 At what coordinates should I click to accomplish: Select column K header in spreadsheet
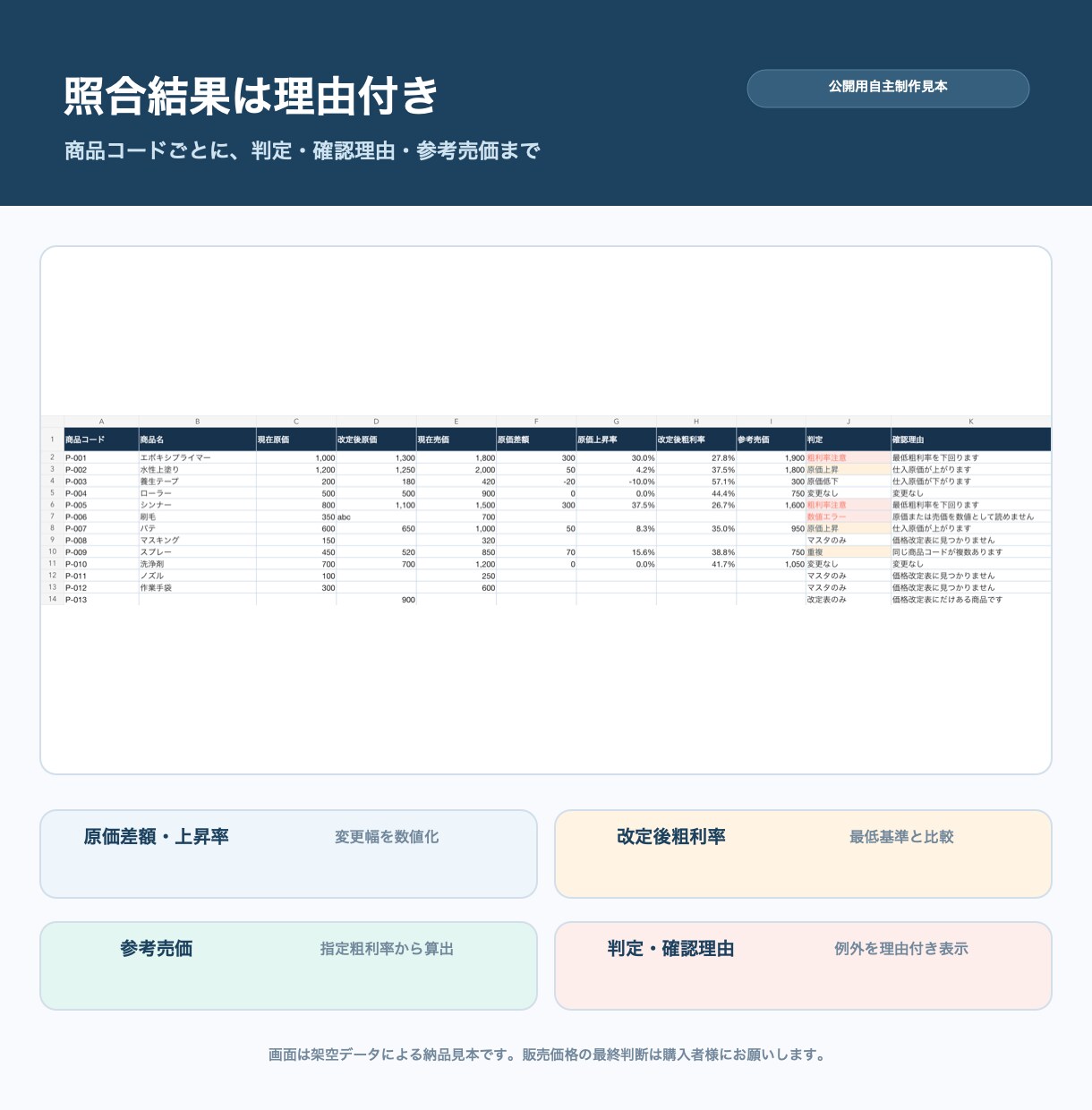(x=971, y=422)
